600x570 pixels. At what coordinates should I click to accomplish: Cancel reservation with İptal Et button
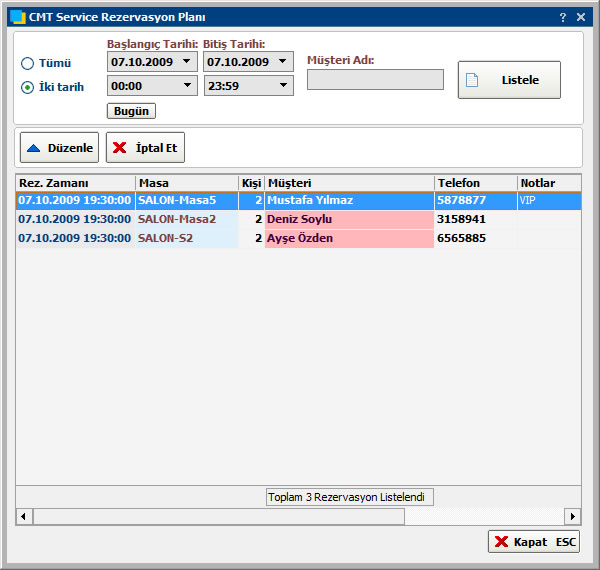click(x=146, y=148)
